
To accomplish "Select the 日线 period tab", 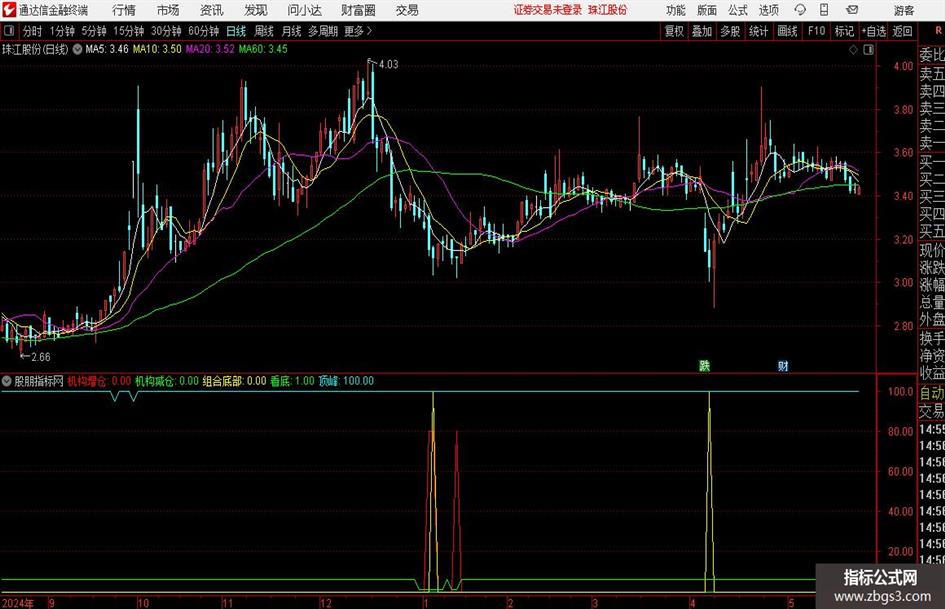I will point(236,31).
